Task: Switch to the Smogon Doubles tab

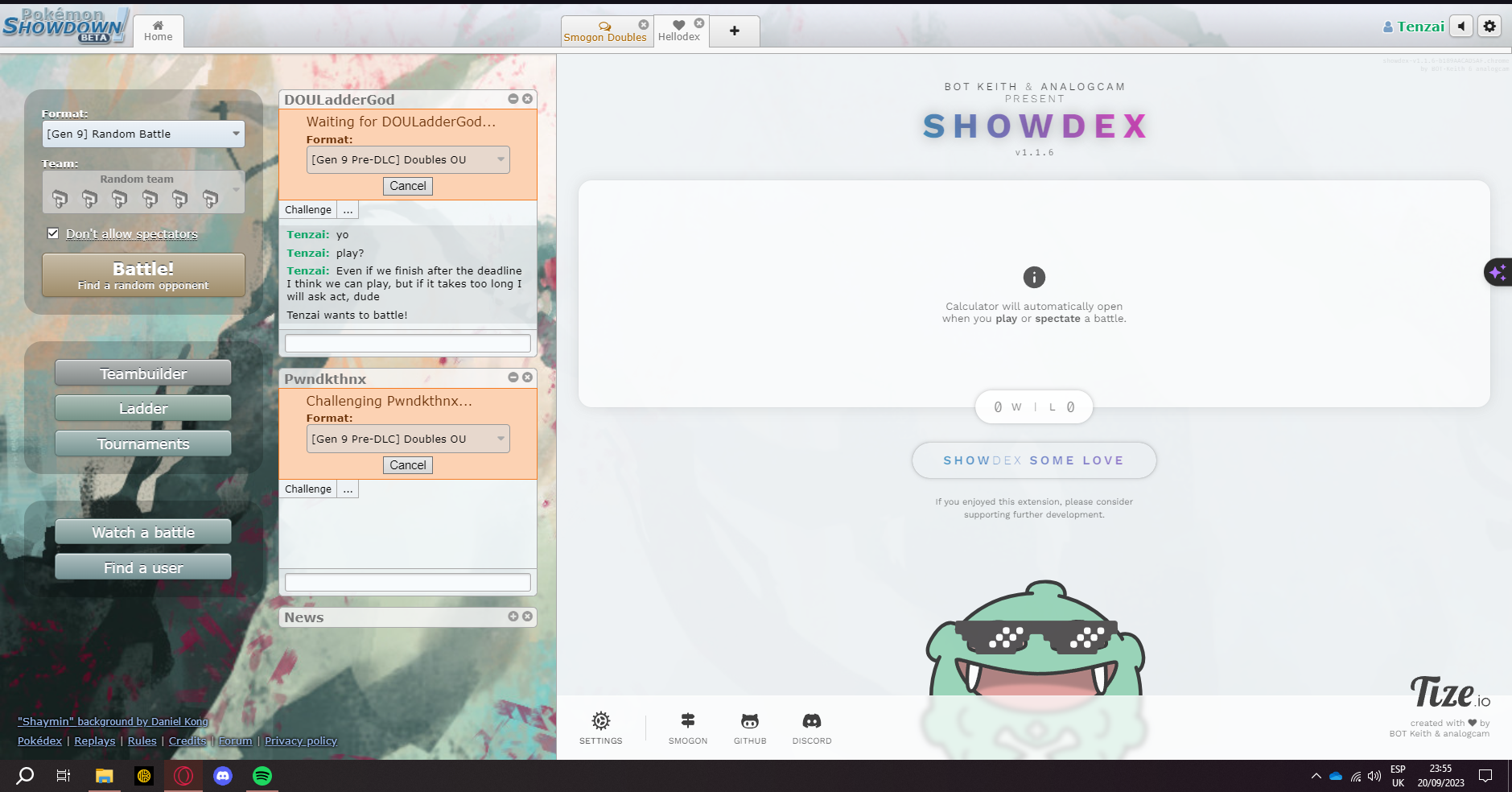Action: coord(605,31)
